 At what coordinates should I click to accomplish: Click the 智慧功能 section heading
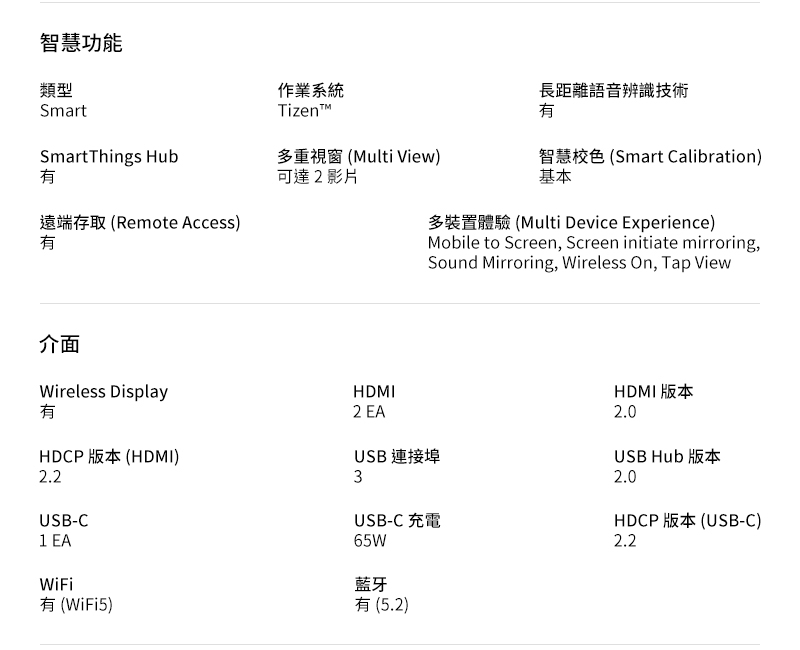click(81, 43)
